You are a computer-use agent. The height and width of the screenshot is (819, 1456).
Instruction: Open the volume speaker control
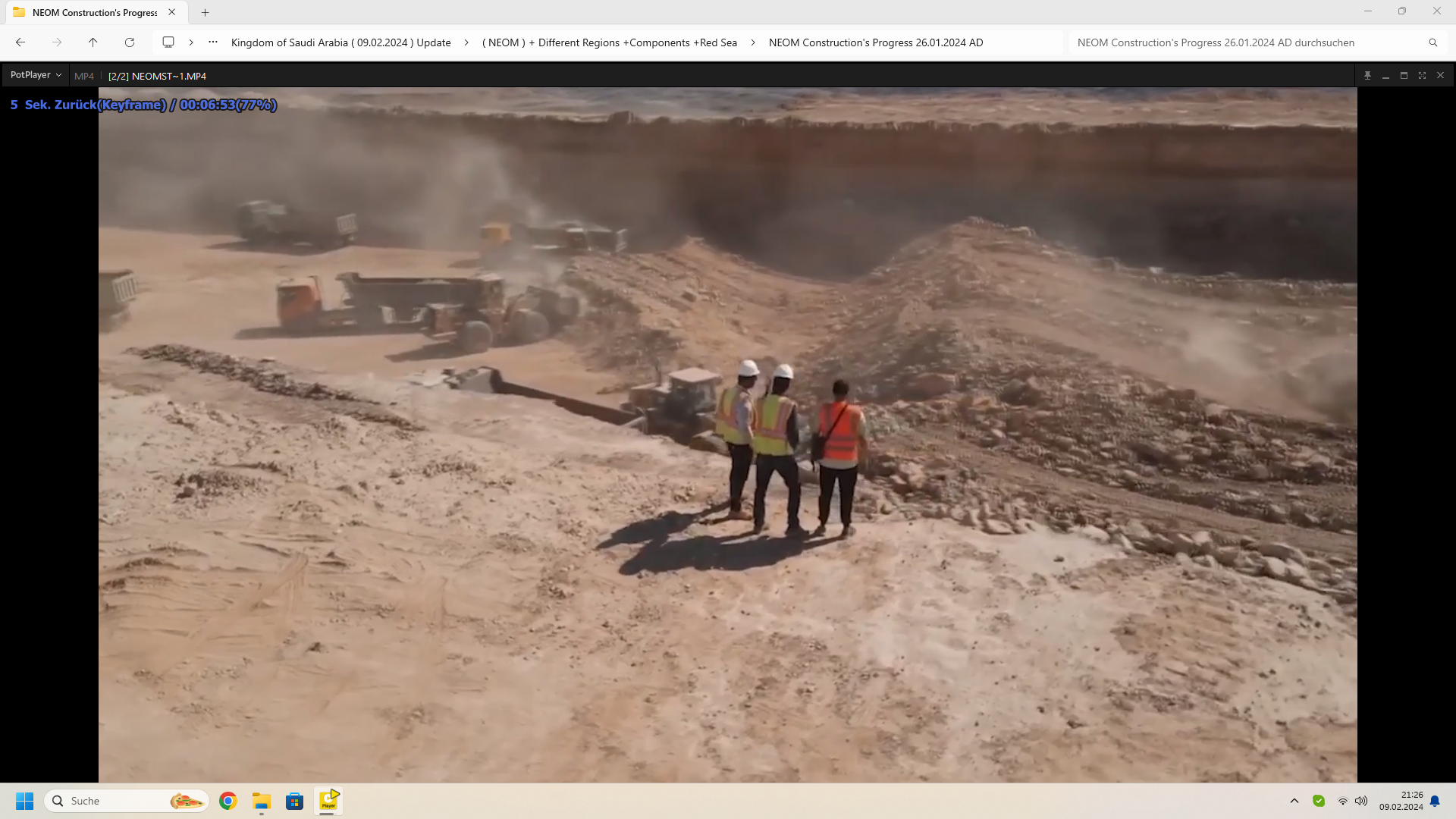pyautogui.click(x=1361, y=801)
